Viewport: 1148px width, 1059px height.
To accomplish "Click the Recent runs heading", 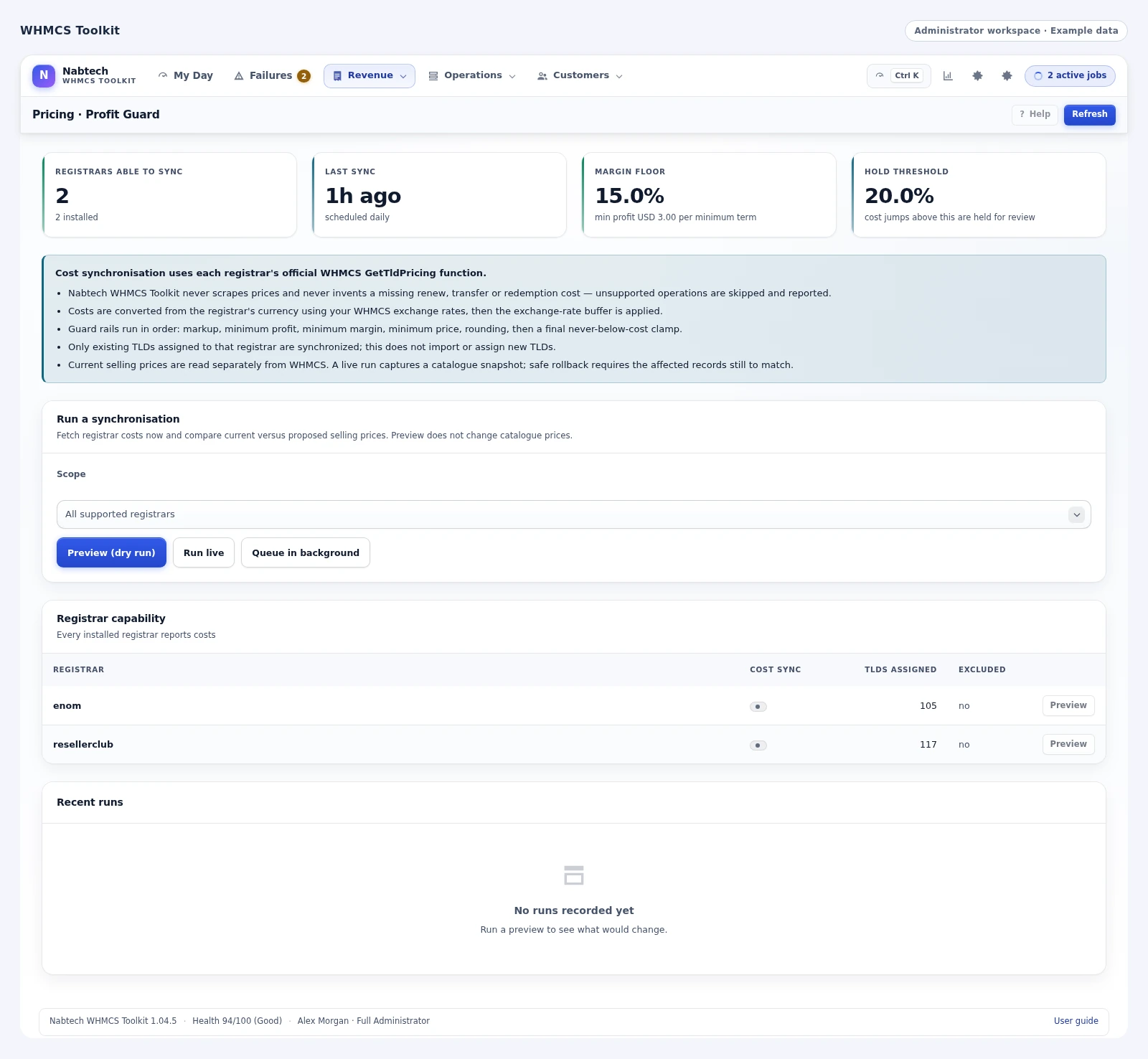I will coord(90,802).
